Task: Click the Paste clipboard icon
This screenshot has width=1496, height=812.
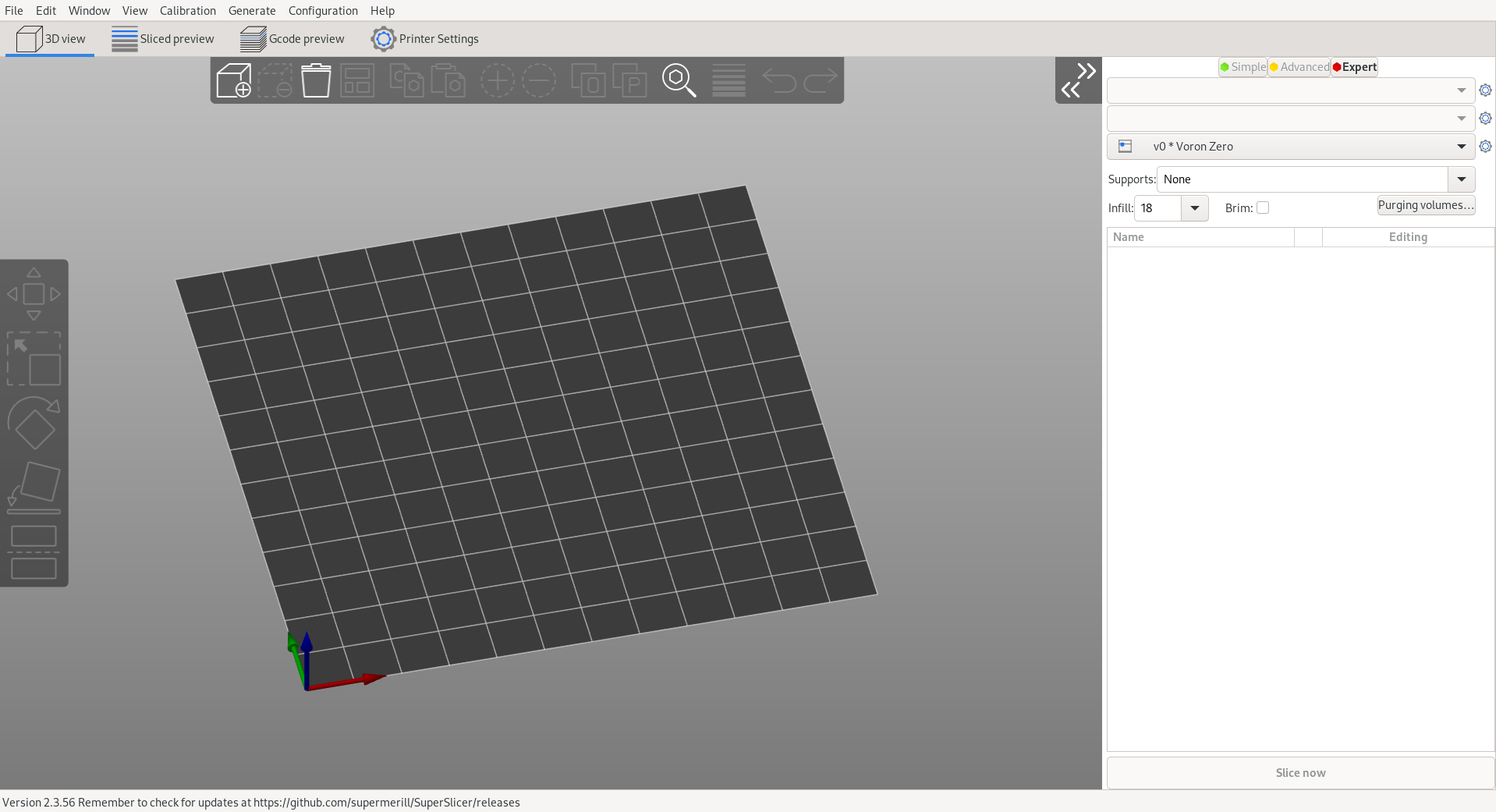Action: [448, 80]
